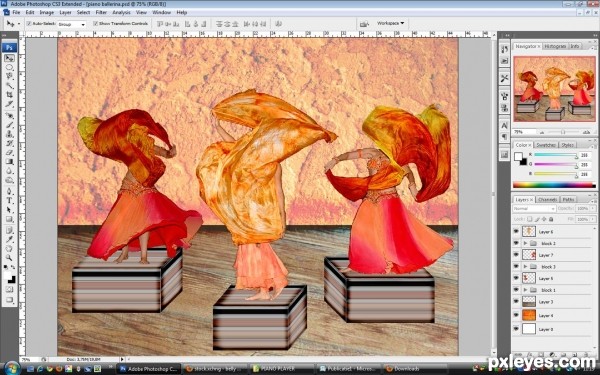
Task: Select the Slice tool
Action: (9, 104)
